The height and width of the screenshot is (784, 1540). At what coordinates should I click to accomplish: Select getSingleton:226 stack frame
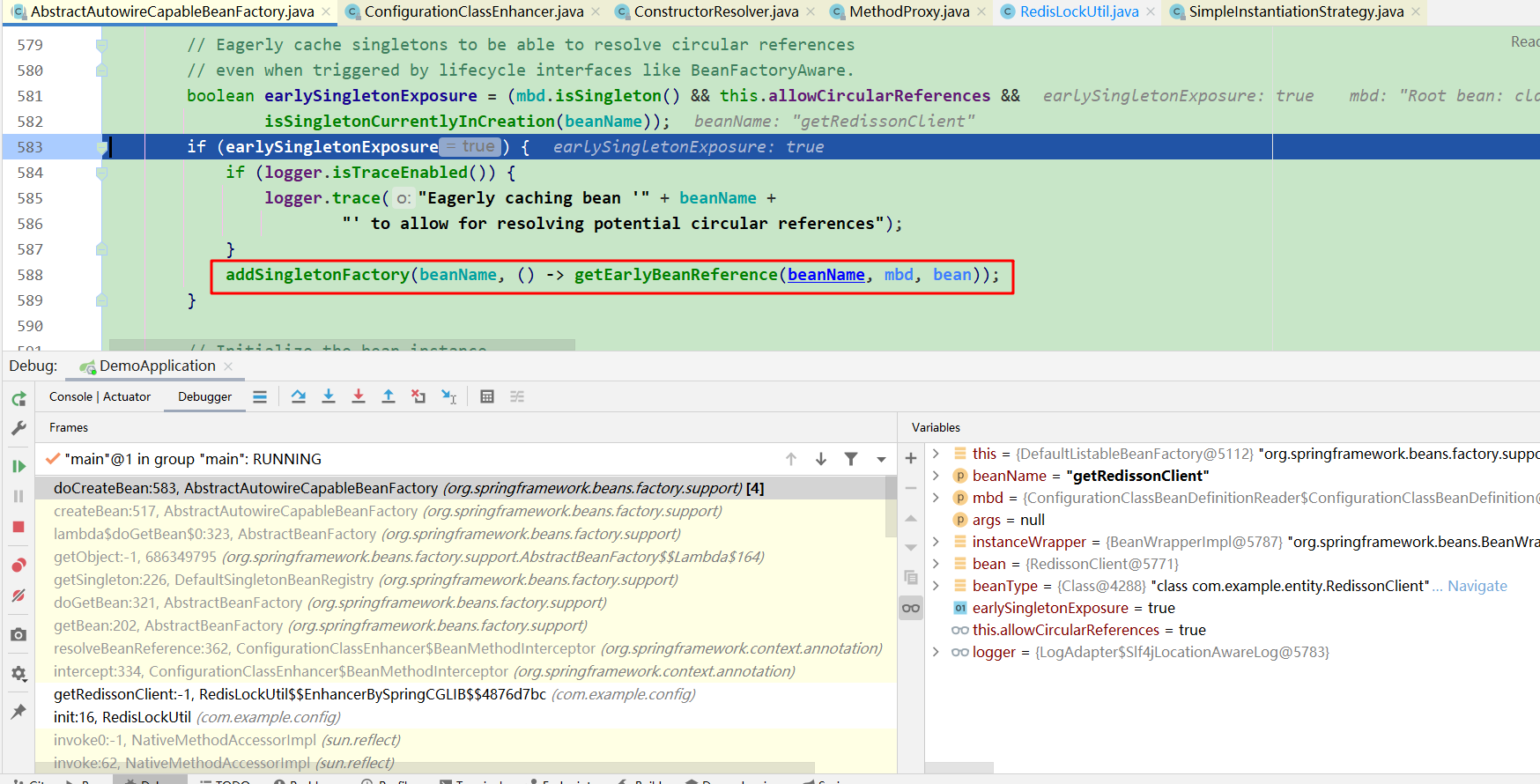point(465,580)
